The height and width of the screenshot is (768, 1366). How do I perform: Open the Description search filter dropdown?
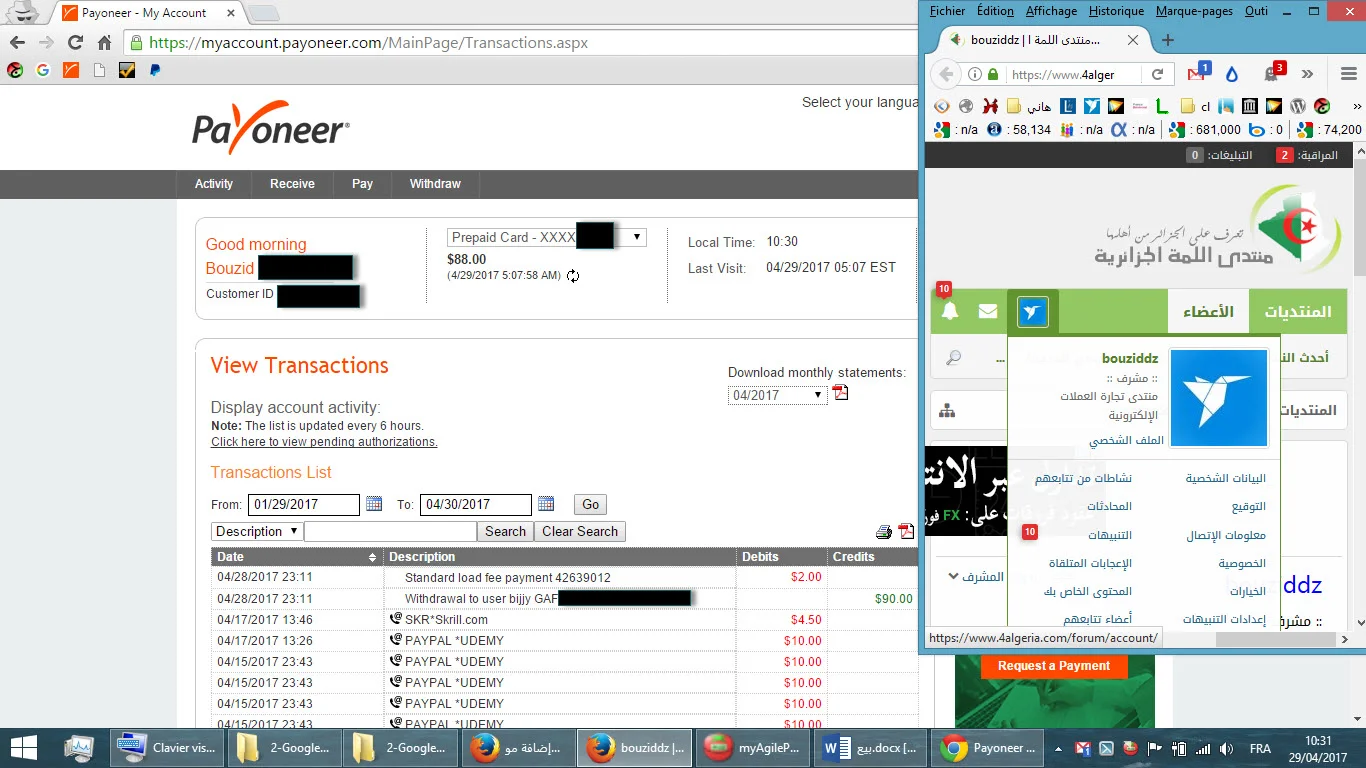tap(256, 532)
